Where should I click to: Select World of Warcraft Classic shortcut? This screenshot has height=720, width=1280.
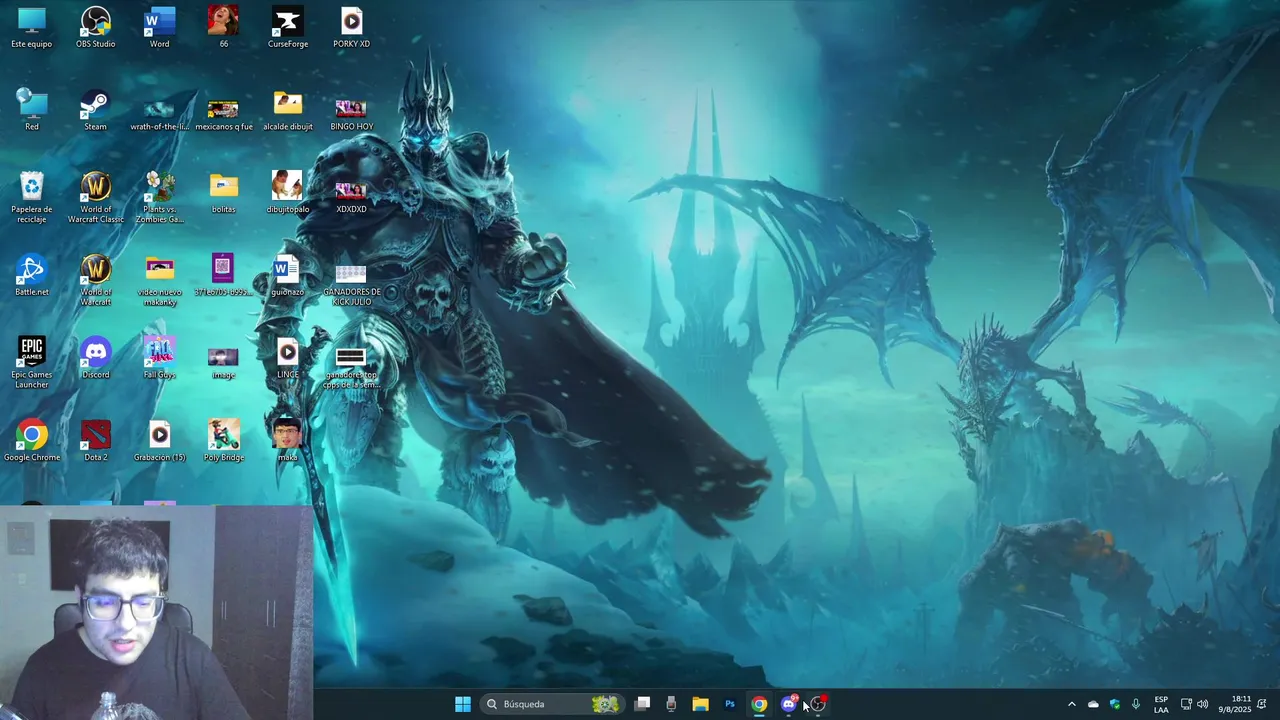96,197
